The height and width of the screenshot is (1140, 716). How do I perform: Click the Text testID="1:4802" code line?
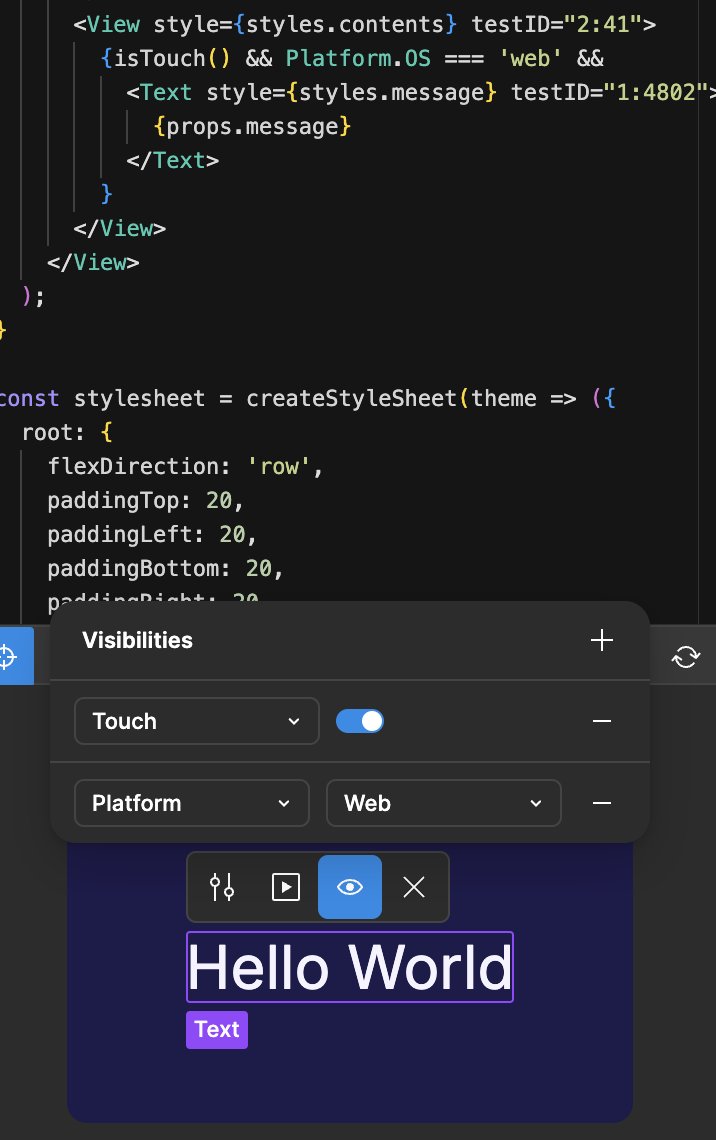[421, 92]
